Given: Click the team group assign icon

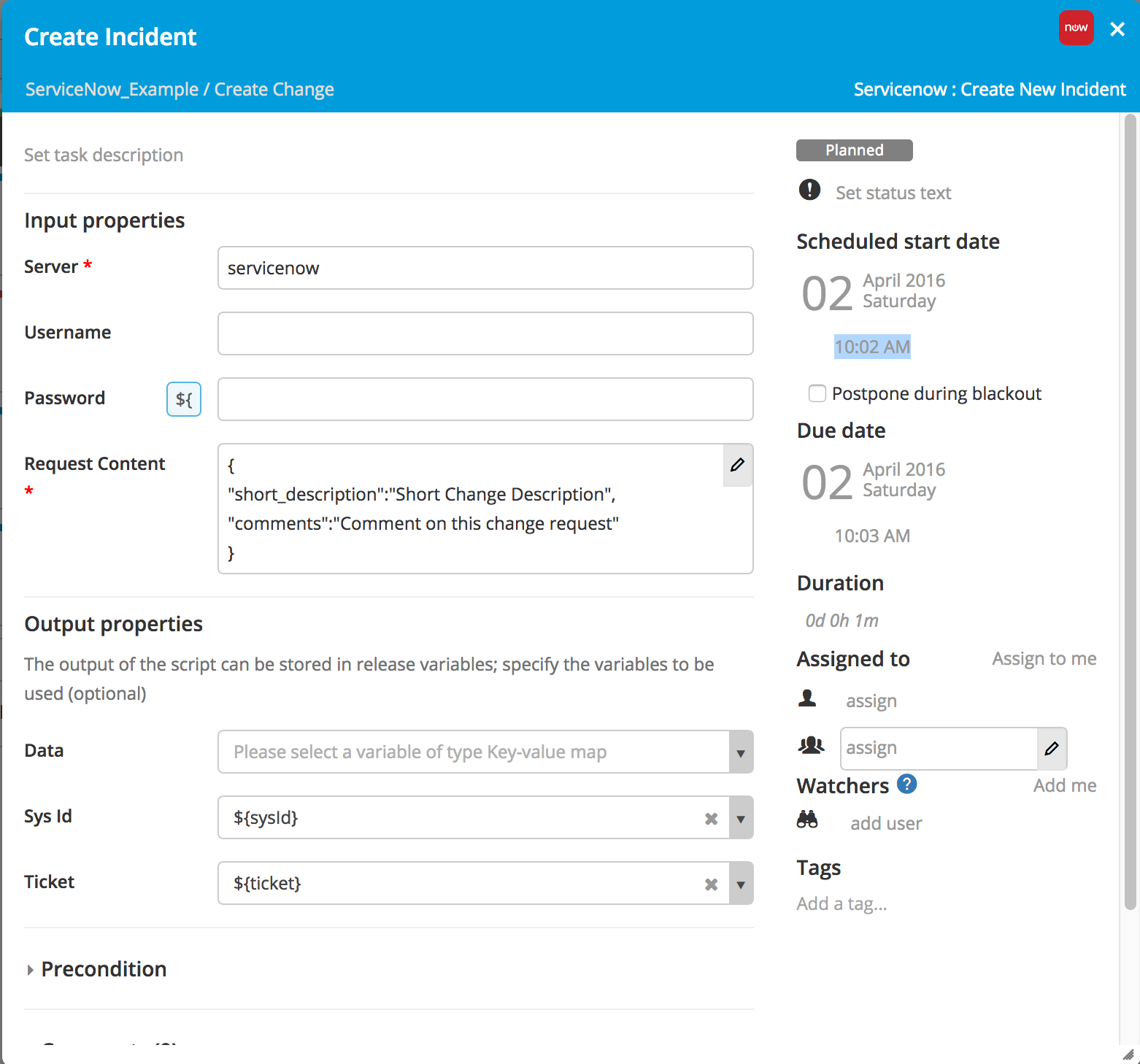Looking at the screenshot, I should click(811, 745).
